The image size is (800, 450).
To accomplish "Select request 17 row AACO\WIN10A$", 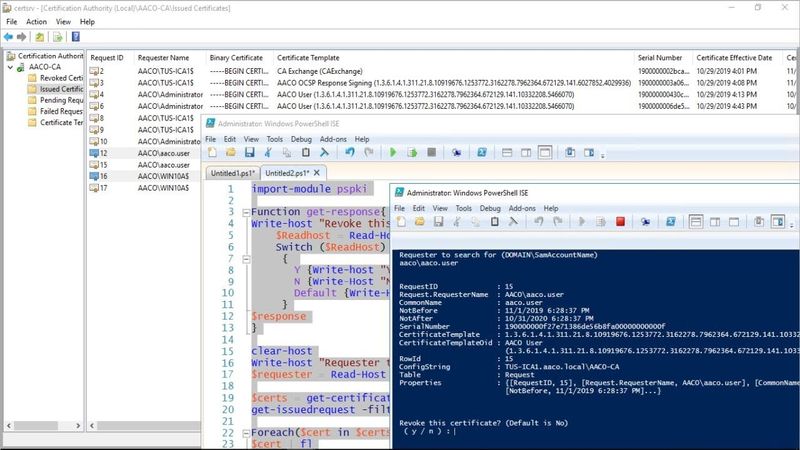I will coord(144,188).
